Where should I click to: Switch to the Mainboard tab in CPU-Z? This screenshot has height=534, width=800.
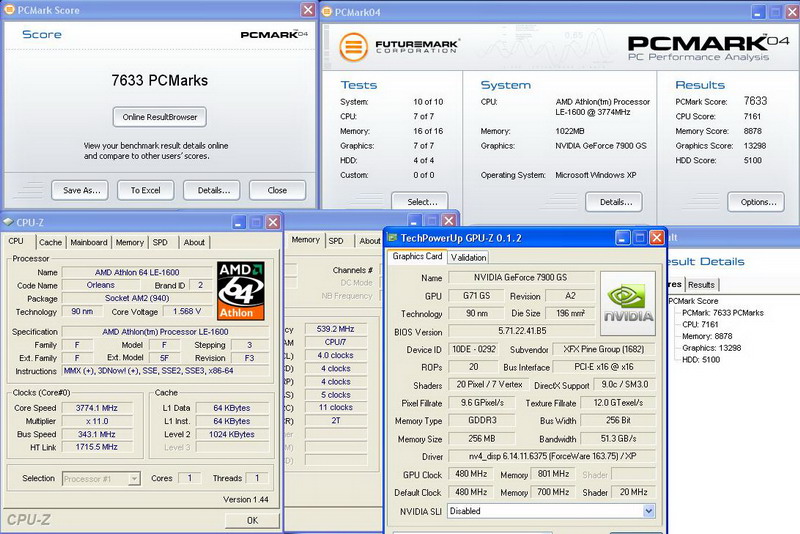89,242
